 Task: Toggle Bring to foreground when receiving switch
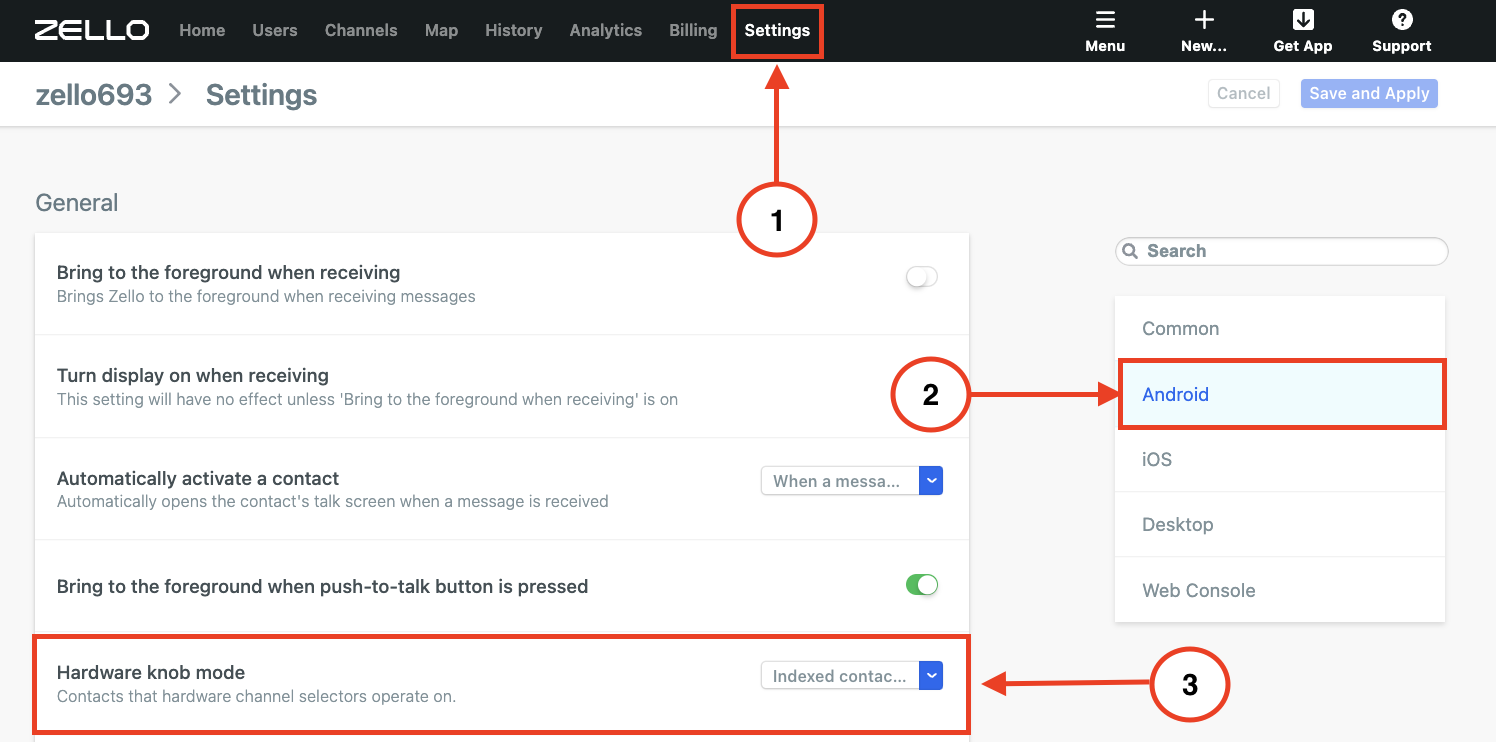922,277
